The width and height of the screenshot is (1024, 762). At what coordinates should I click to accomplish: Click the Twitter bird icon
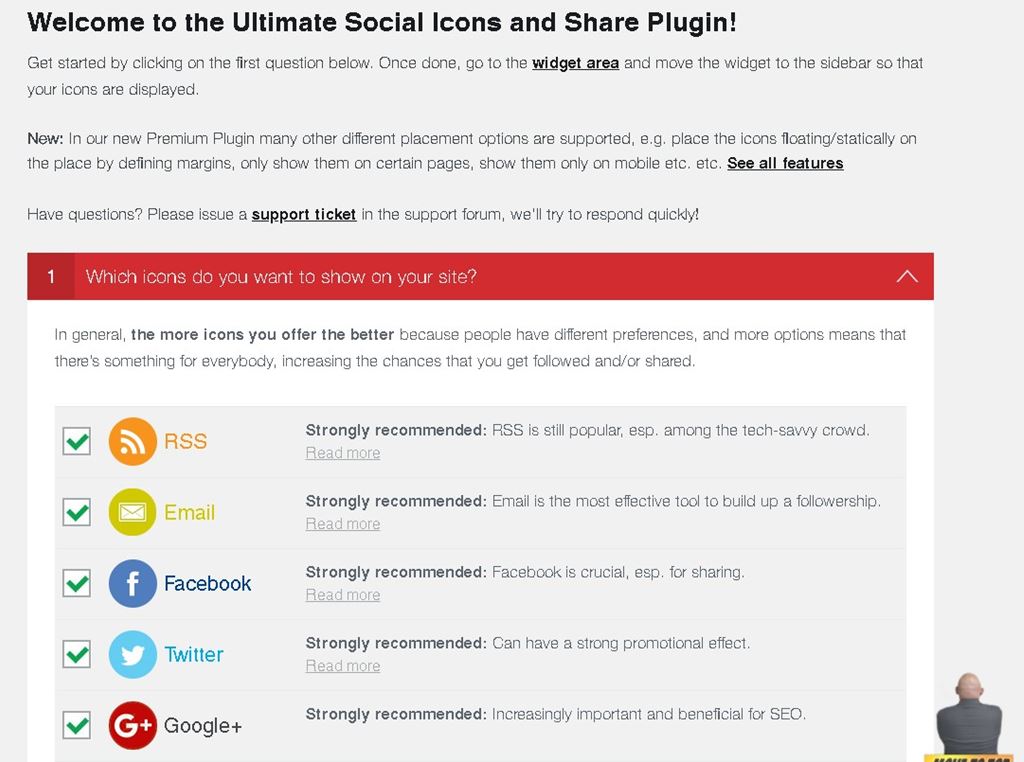coord(132,654)
